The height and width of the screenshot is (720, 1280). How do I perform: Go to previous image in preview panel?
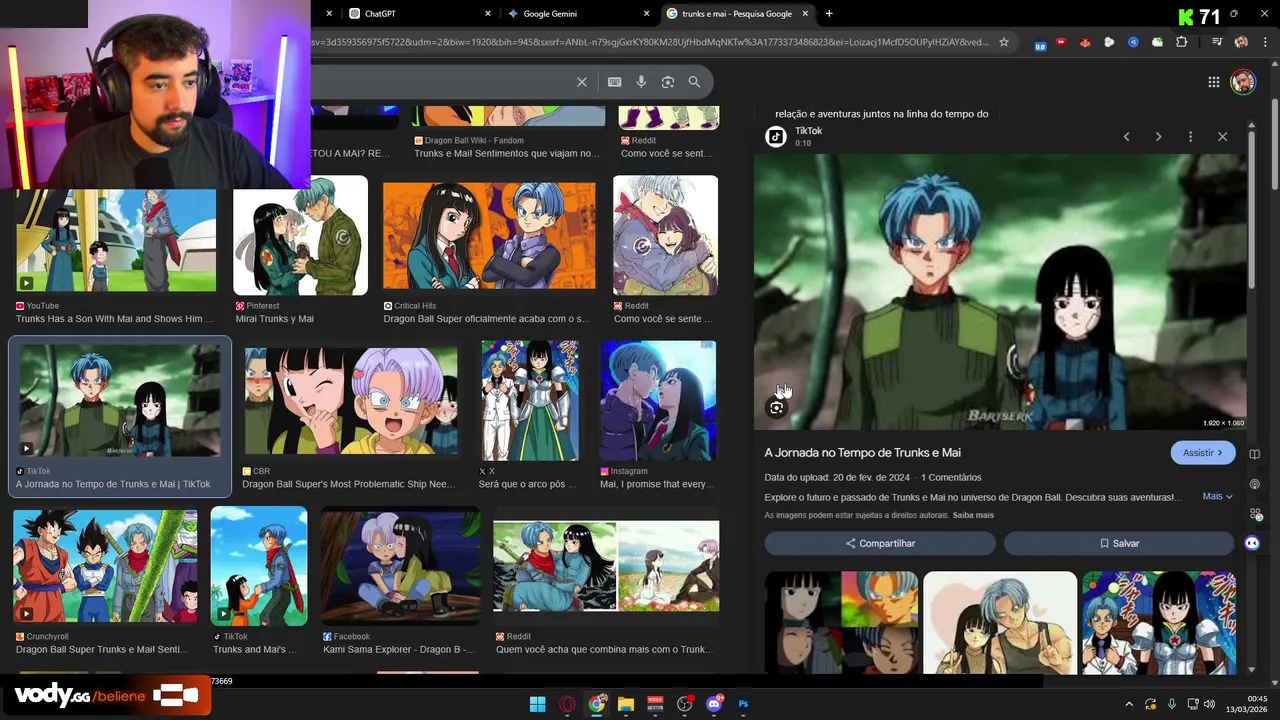pyautogui.click(x=1126, y=136)
